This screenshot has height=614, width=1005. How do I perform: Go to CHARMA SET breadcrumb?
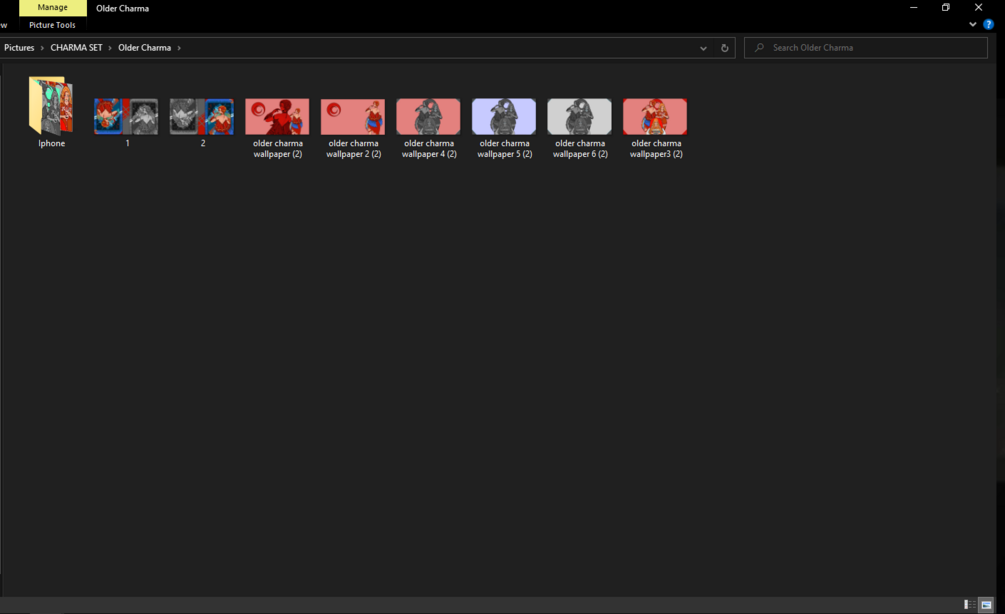(x=76, y=47)
